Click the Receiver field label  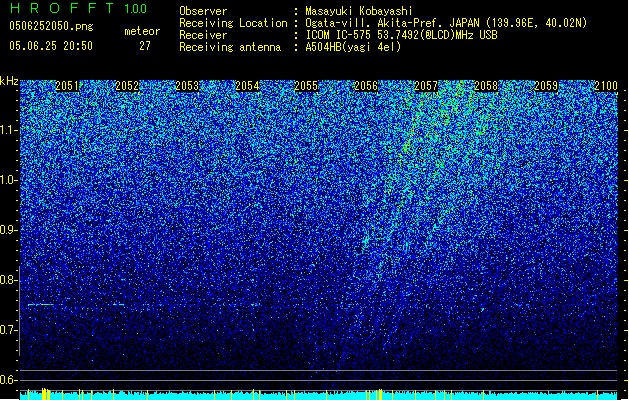(203, 35)
